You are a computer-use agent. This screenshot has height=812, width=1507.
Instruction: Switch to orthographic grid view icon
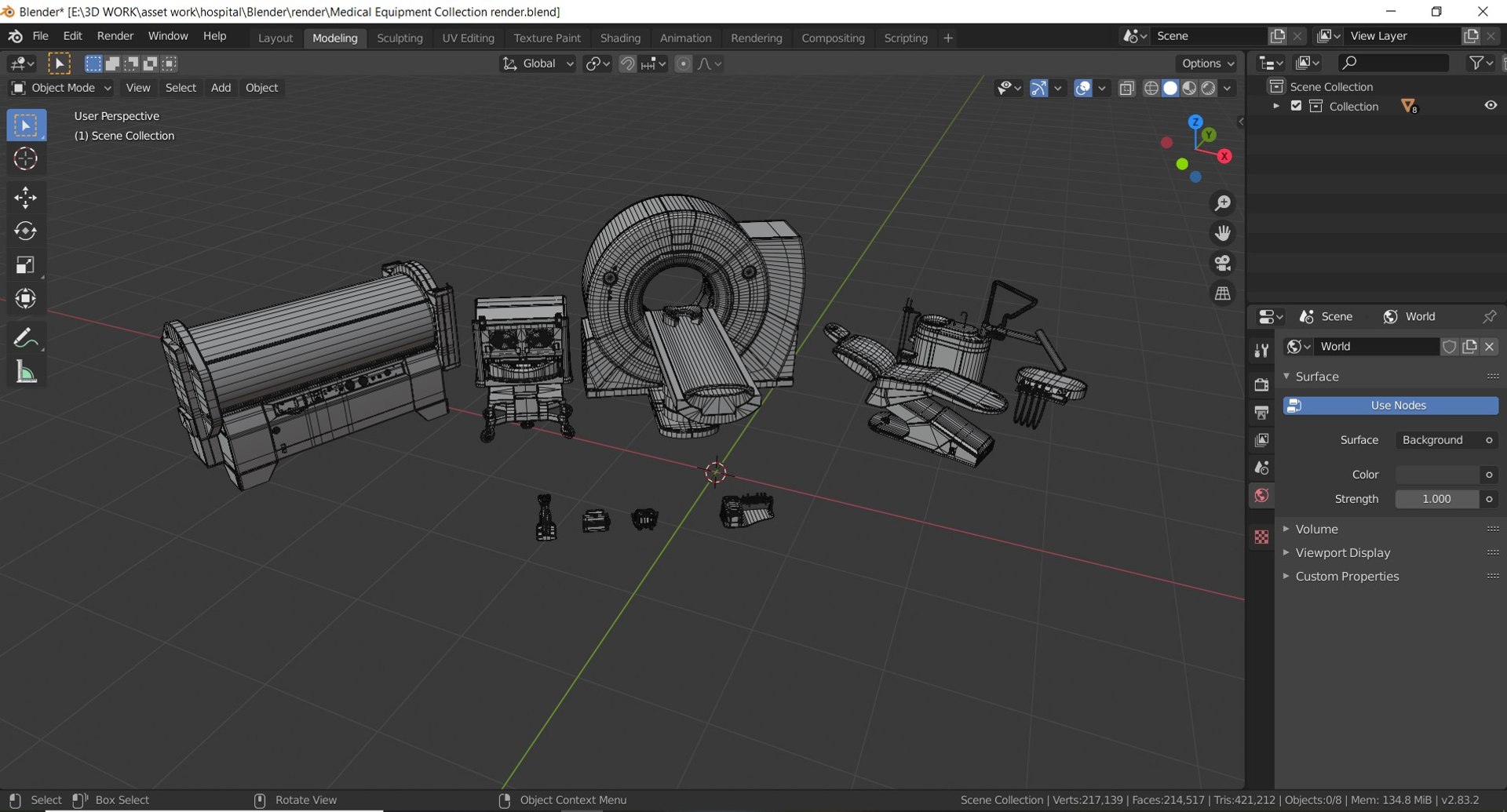point(1222,294)
